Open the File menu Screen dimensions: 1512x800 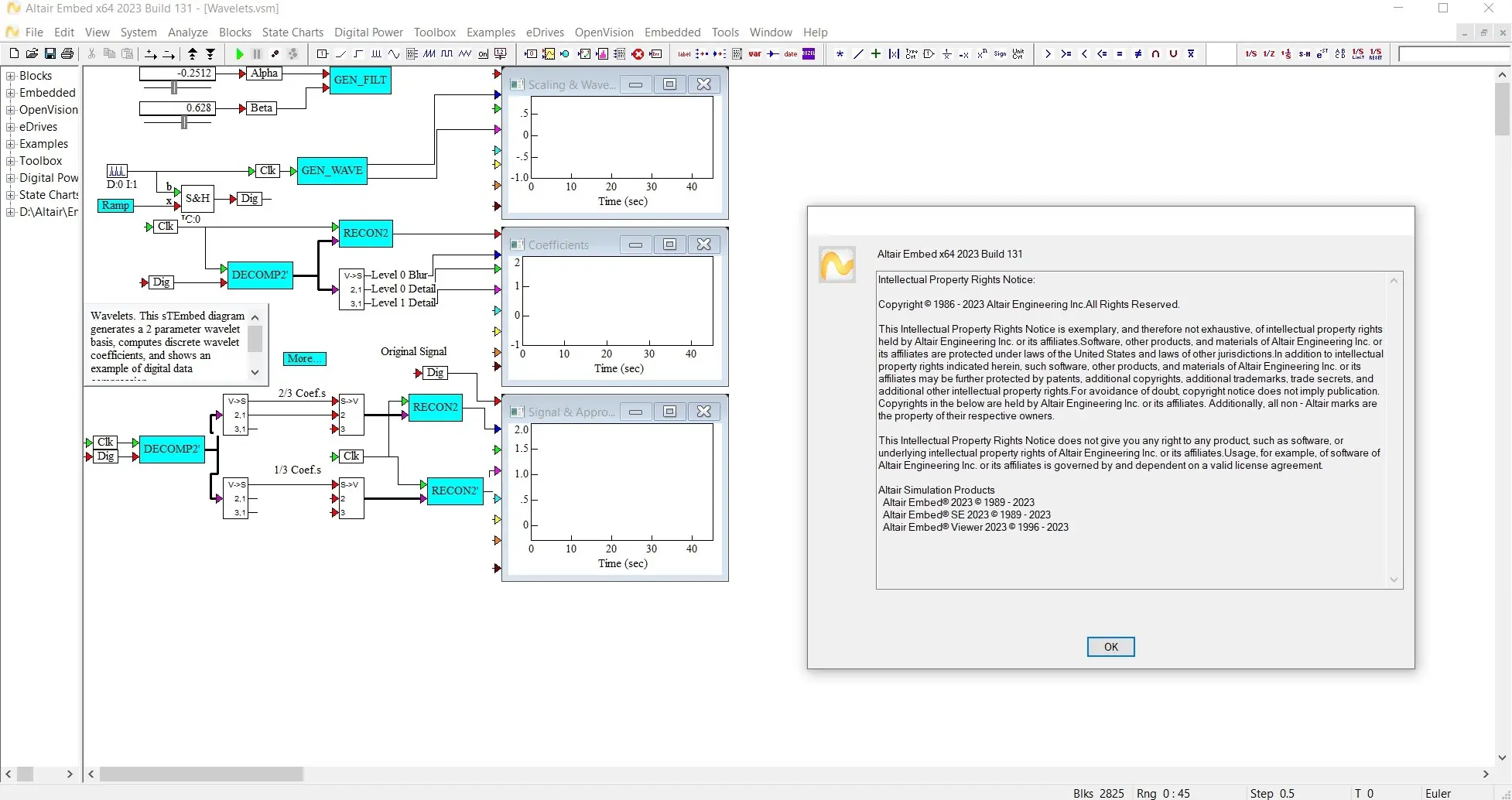pyautogui.click(x=34, y=32)
